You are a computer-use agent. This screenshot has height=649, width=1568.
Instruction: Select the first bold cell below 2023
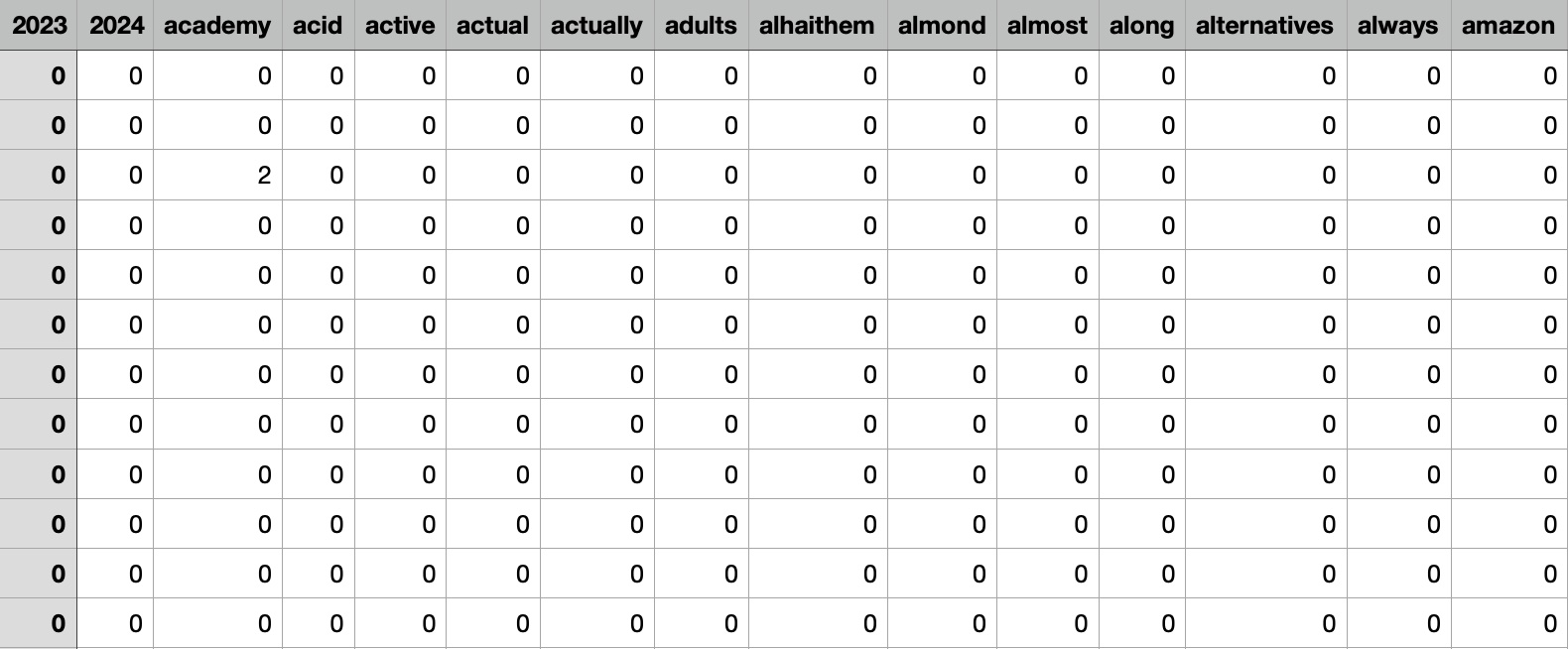click(x=39, y=76)
